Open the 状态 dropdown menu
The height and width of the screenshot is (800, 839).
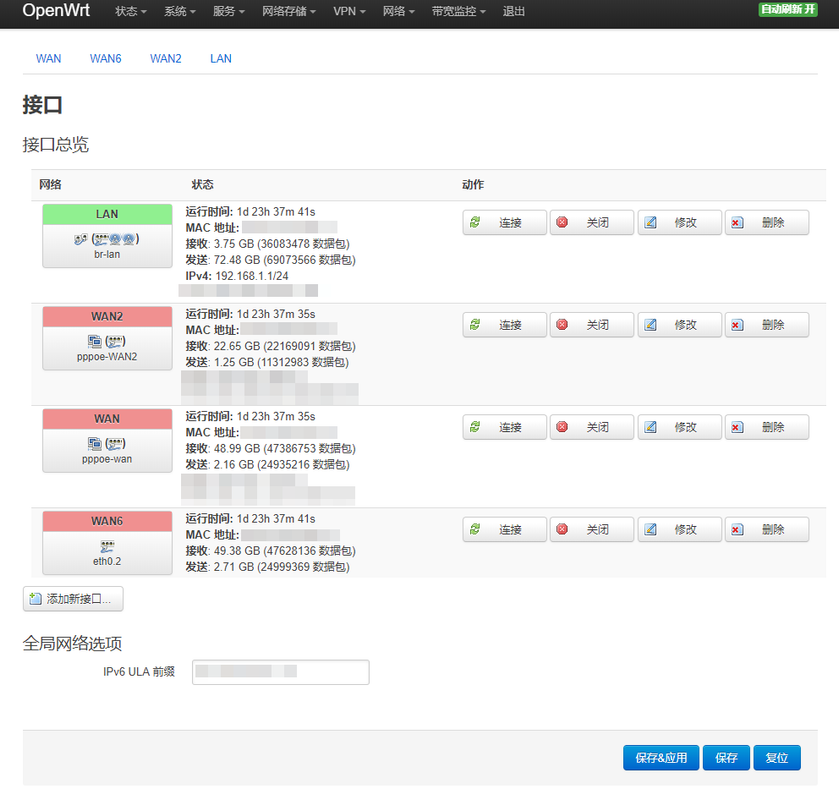(x=131, y=11)
